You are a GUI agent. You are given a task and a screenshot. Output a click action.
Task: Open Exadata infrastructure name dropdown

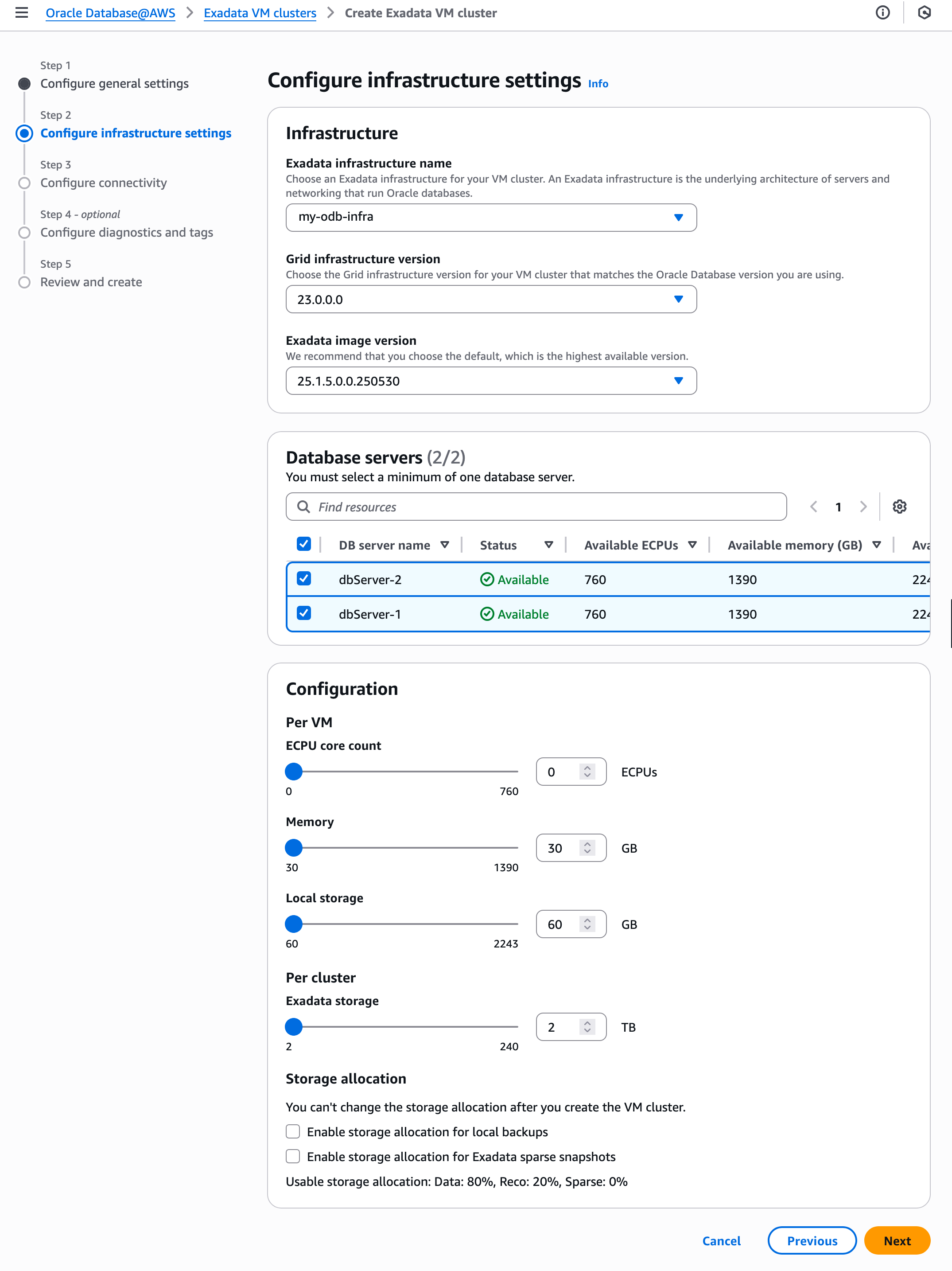(491, 217)
